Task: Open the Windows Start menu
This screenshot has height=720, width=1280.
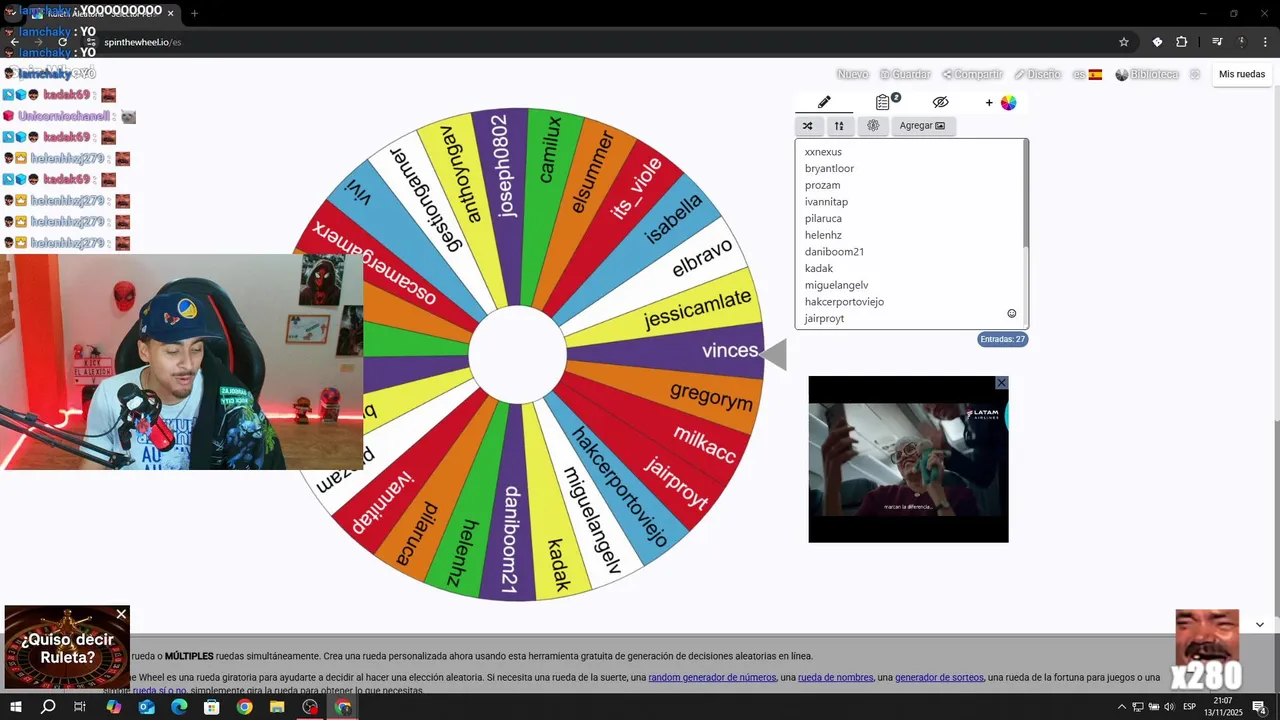Action: click(x=15, y=707)
